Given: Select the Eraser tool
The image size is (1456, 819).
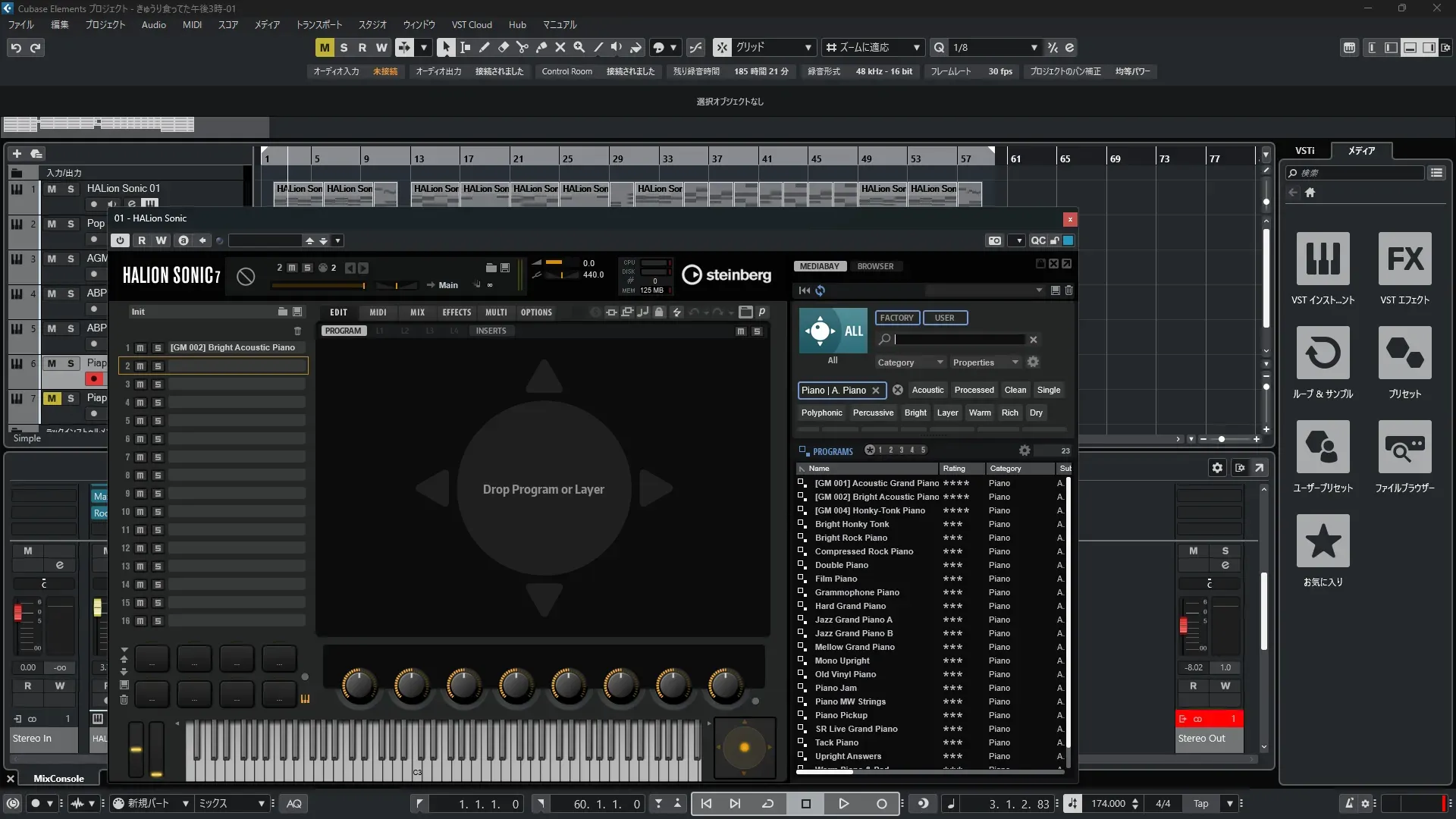Looking at the screenshot, I should click(503, 47).
